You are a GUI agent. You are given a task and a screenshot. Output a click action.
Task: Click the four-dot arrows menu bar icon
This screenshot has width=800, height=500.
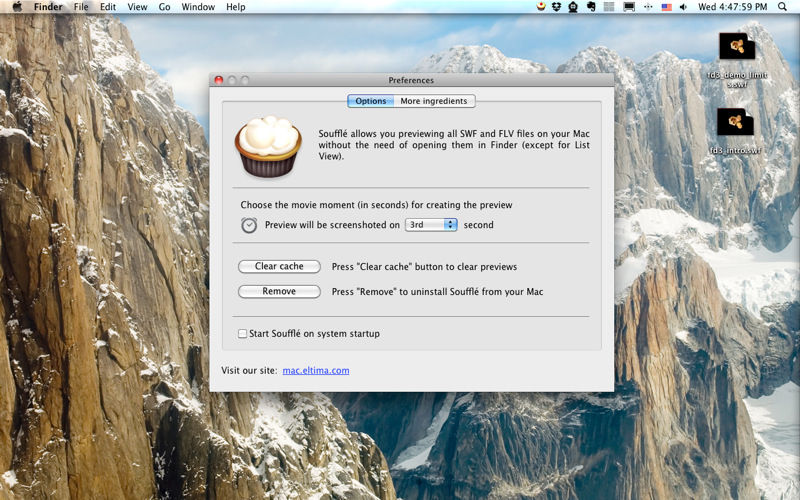[648, 7]
